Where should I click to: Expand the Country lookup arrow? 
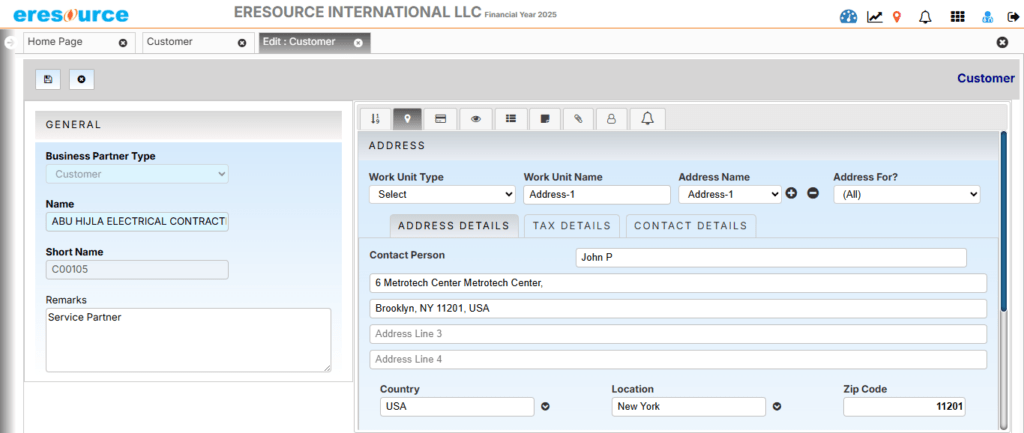tap(546, 407)
